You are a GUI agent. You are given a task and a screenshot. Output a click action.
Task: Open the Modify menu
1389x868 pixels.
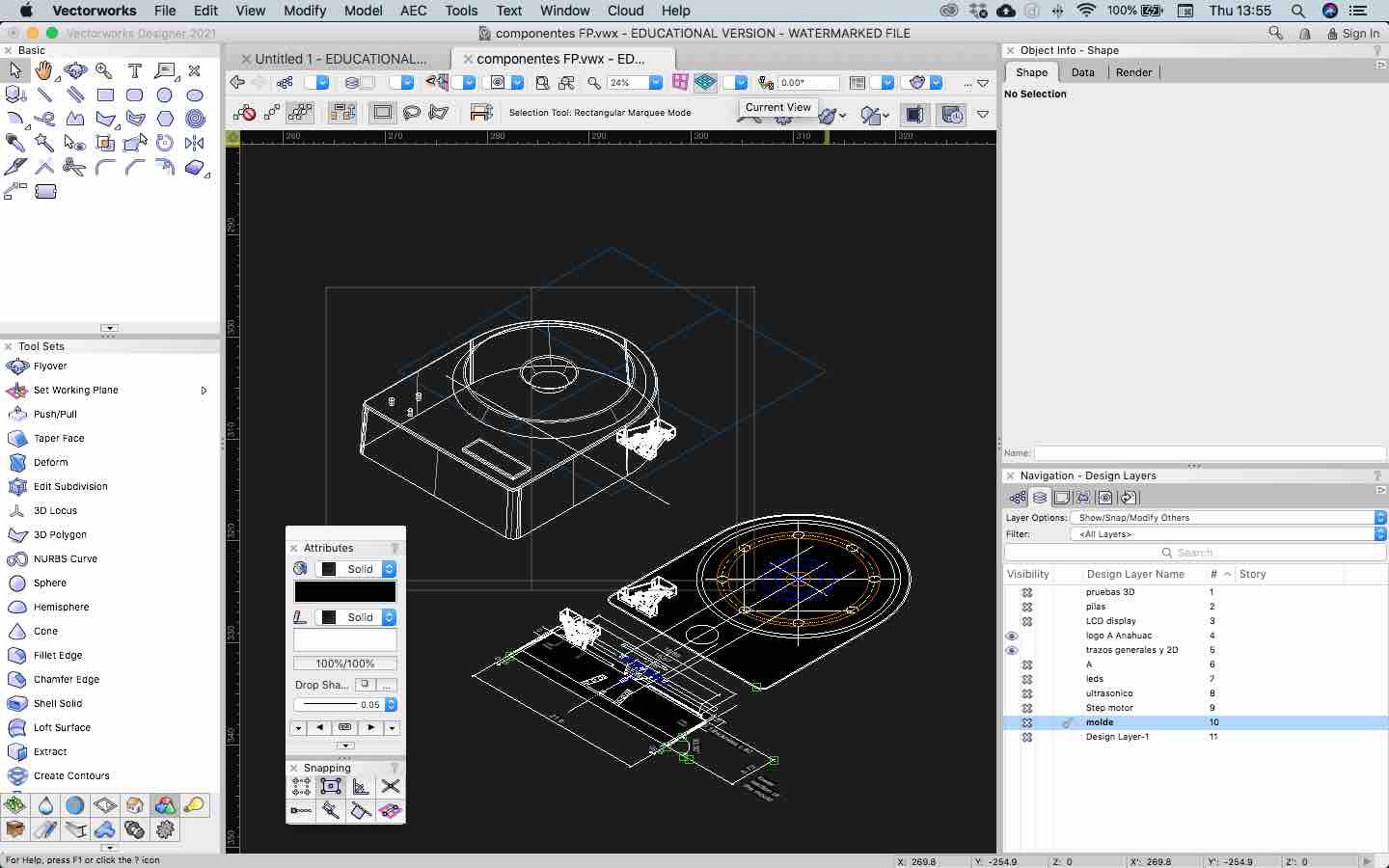[305, 11]
